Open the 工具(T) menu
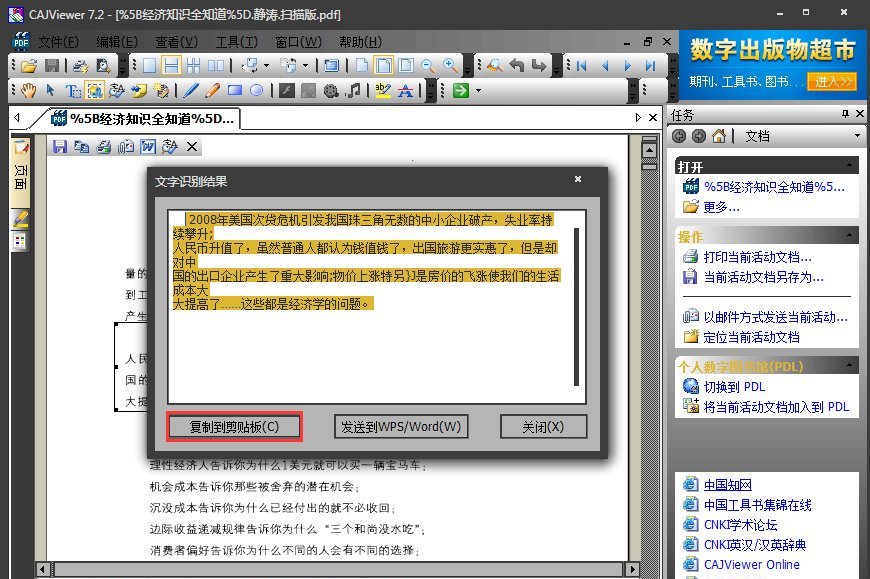The height and width of the screenshot is (579, 870). (236, 42)
